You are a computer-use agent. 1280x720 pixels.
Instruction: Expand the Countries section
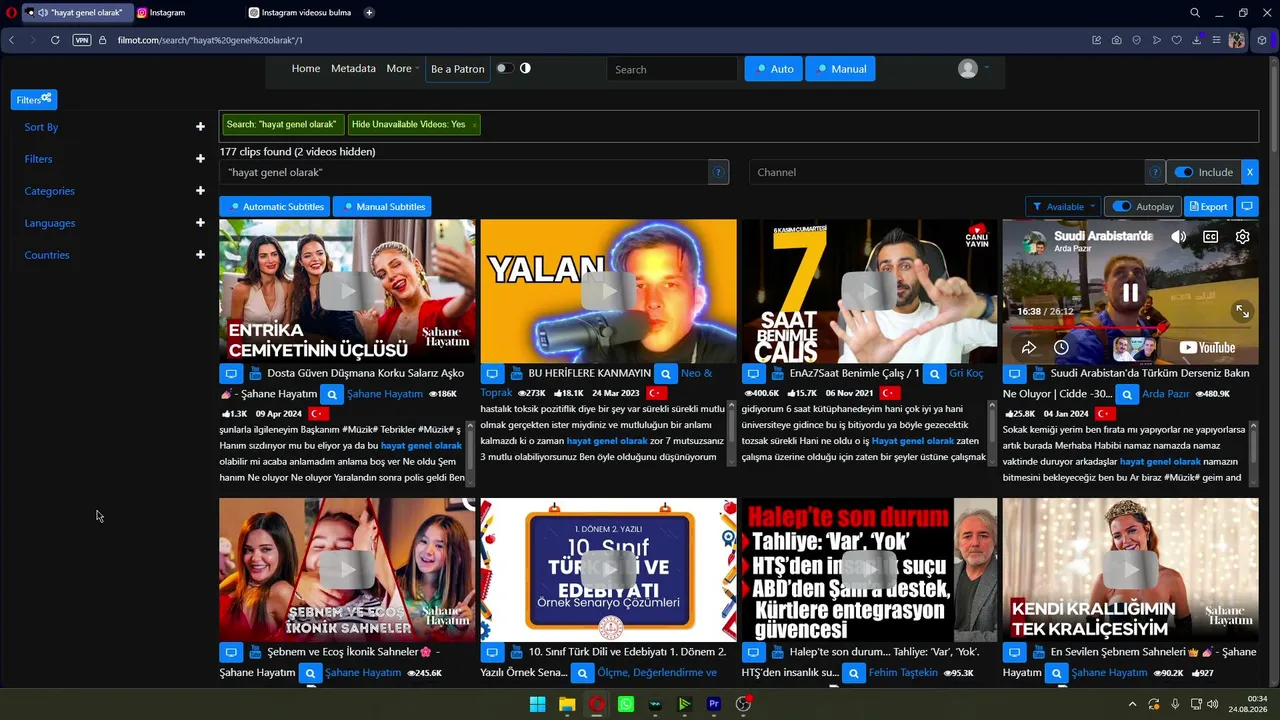(x=200, y=255)
